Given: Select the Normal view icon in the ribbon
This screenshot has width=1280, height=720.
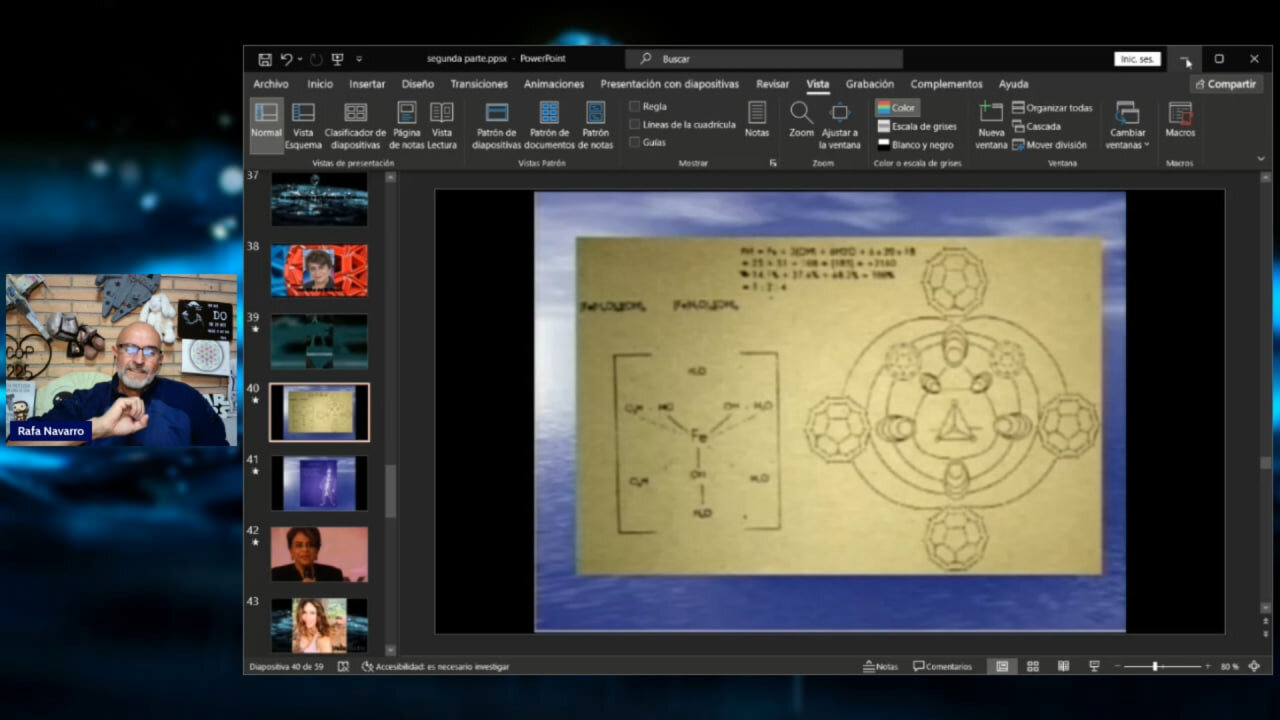Looking at the screenshot, I should [266, 125].
